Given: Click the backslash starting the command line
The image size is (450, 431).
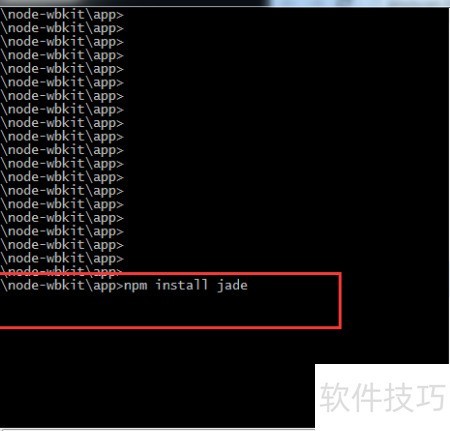Looking at the screenshot, I should tap(4, 286).
